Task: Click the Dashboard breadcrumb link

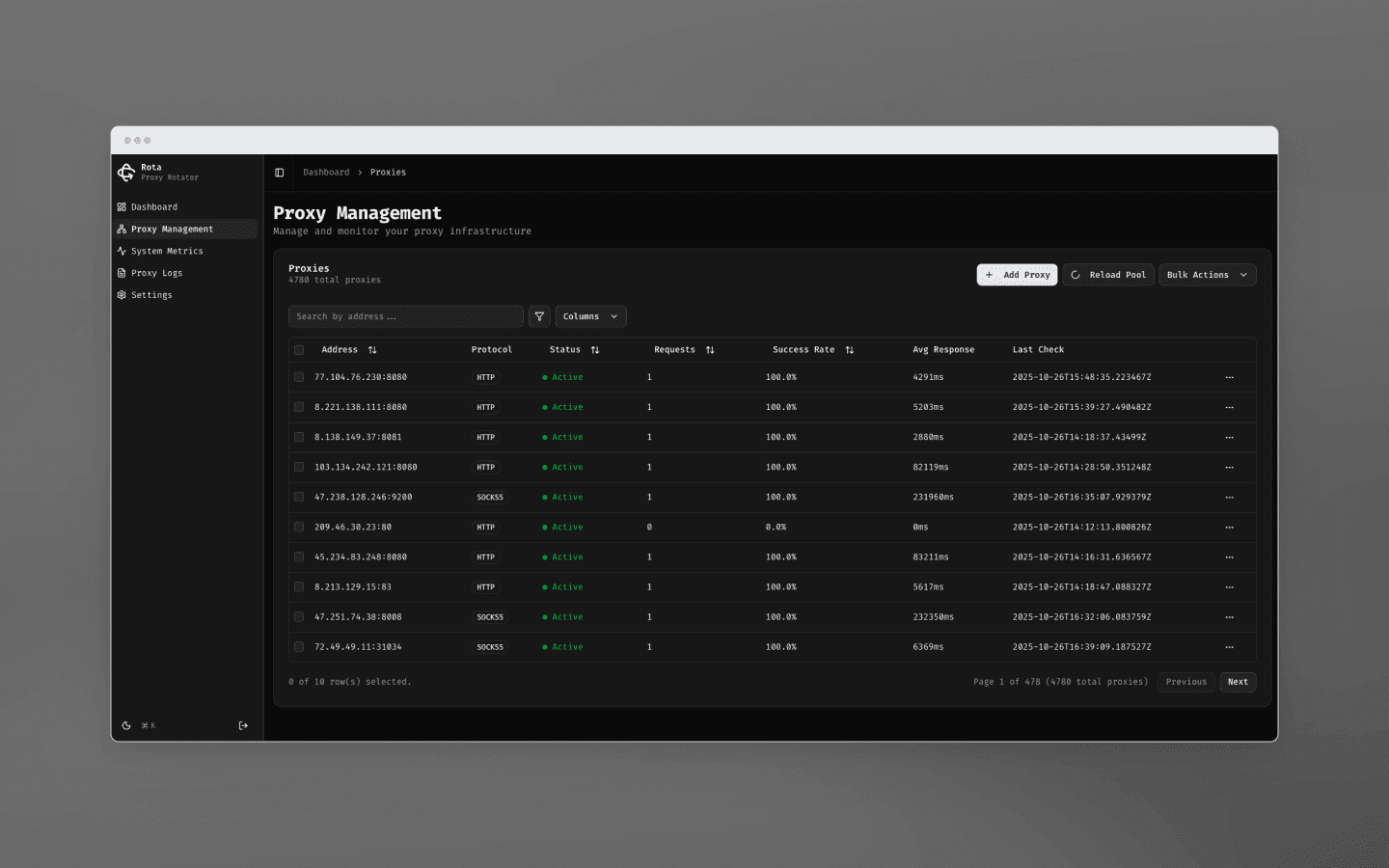Action: [326, 172]
